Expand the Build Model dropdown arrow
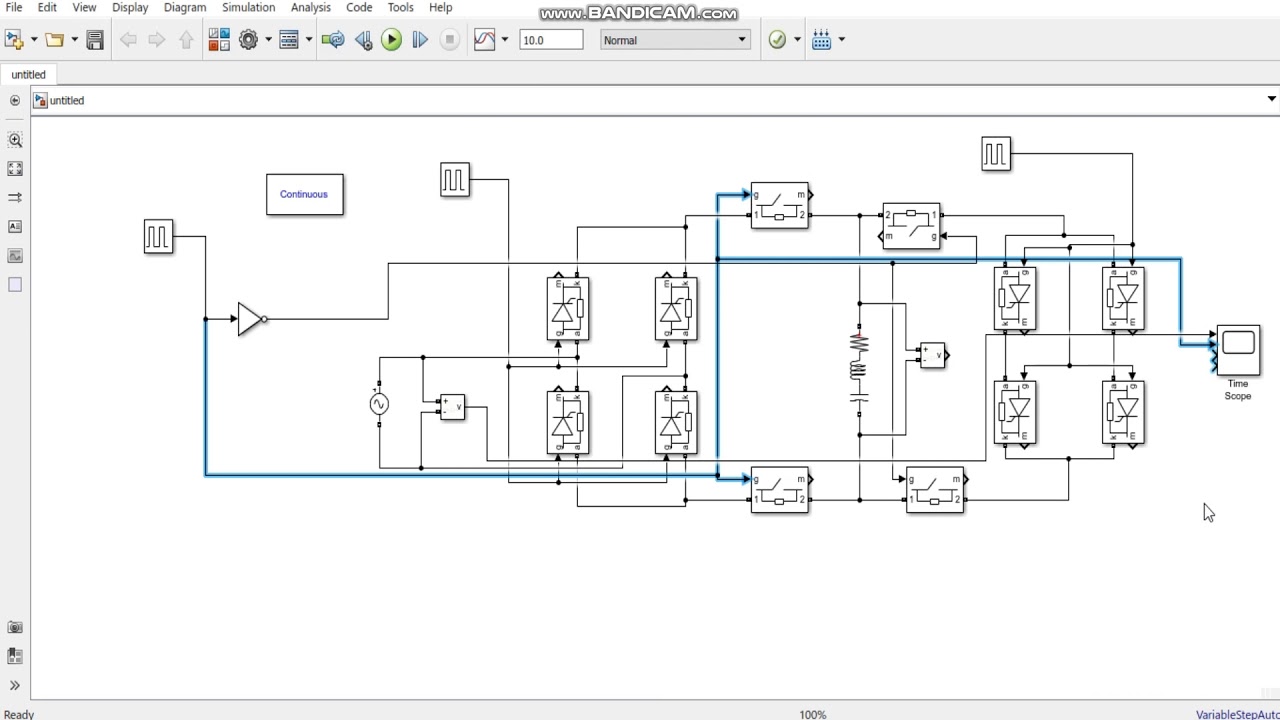This screenshot has height=720, width=1280. click(842, 40)
